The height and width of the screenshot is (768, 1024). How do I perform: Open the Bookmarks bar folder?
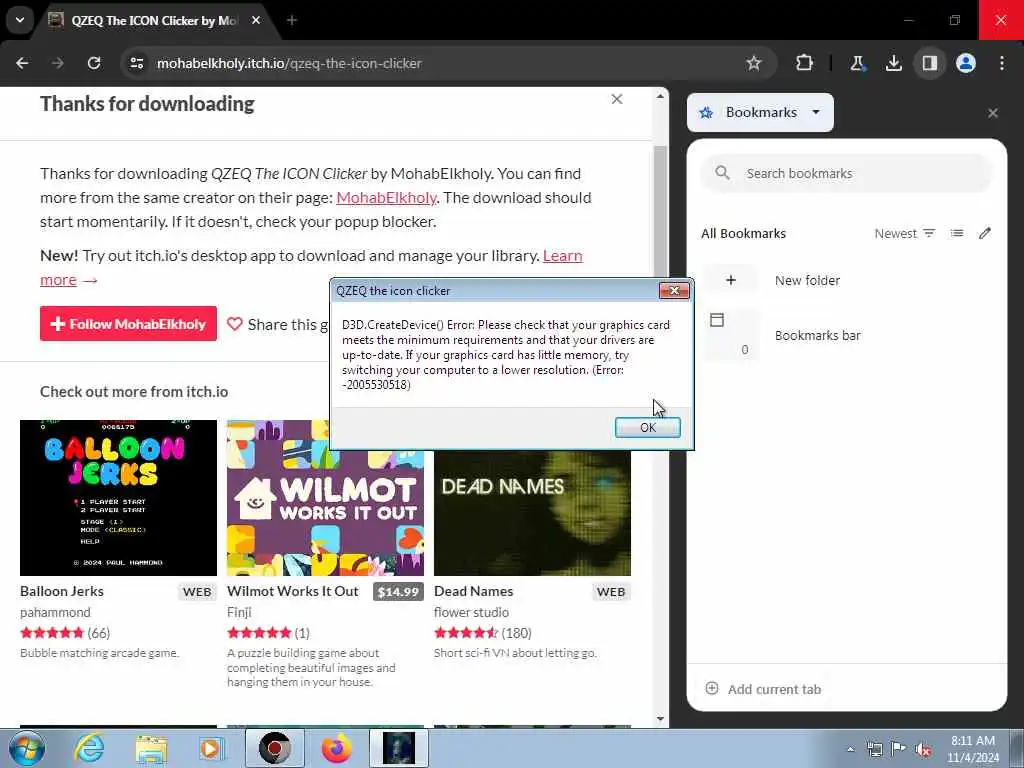(847, 335)
